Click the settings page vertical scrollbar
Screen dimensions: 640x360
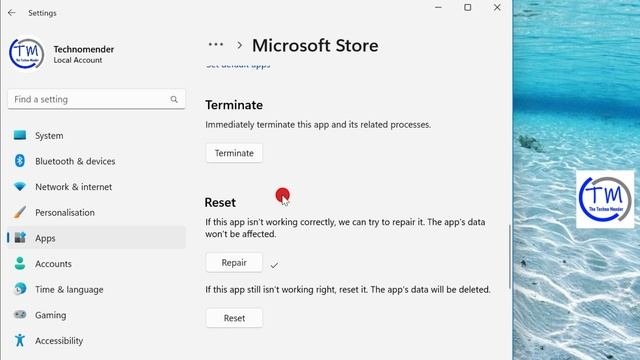(x=509, y=256)
